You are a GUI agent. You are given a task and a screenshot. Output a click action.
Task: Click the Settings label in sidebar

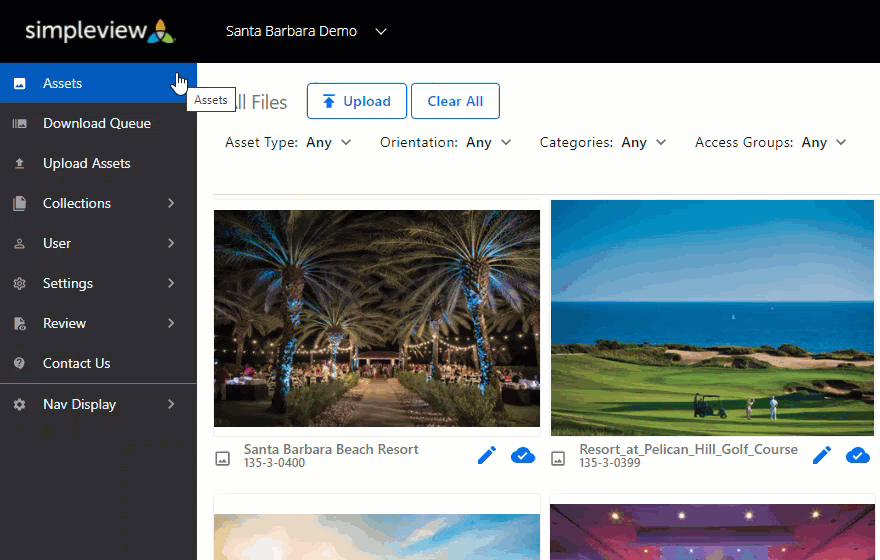68,283
